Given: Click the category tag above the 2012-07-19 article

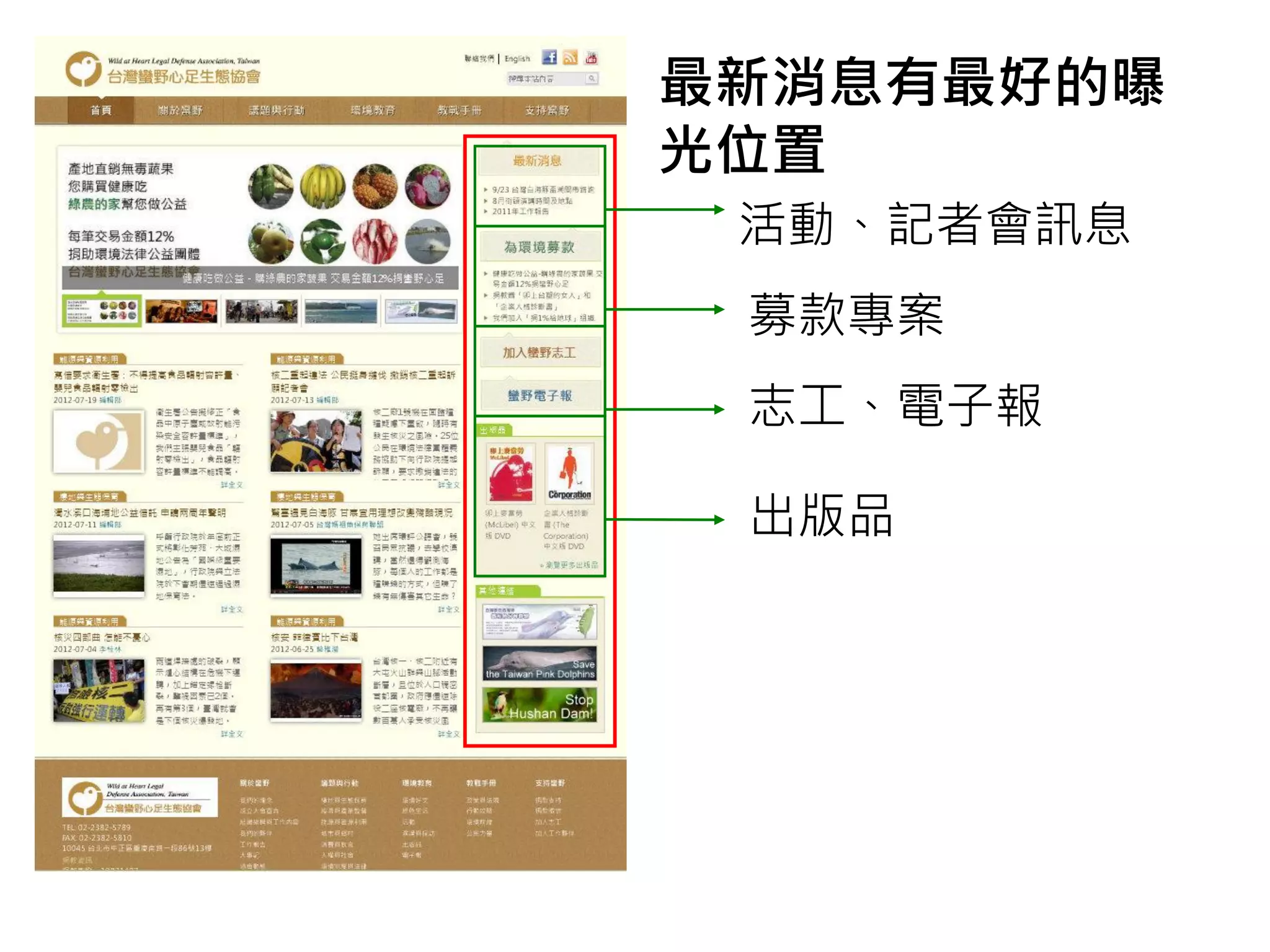Looking at the screenshot, I should click(x=90, y=359).
